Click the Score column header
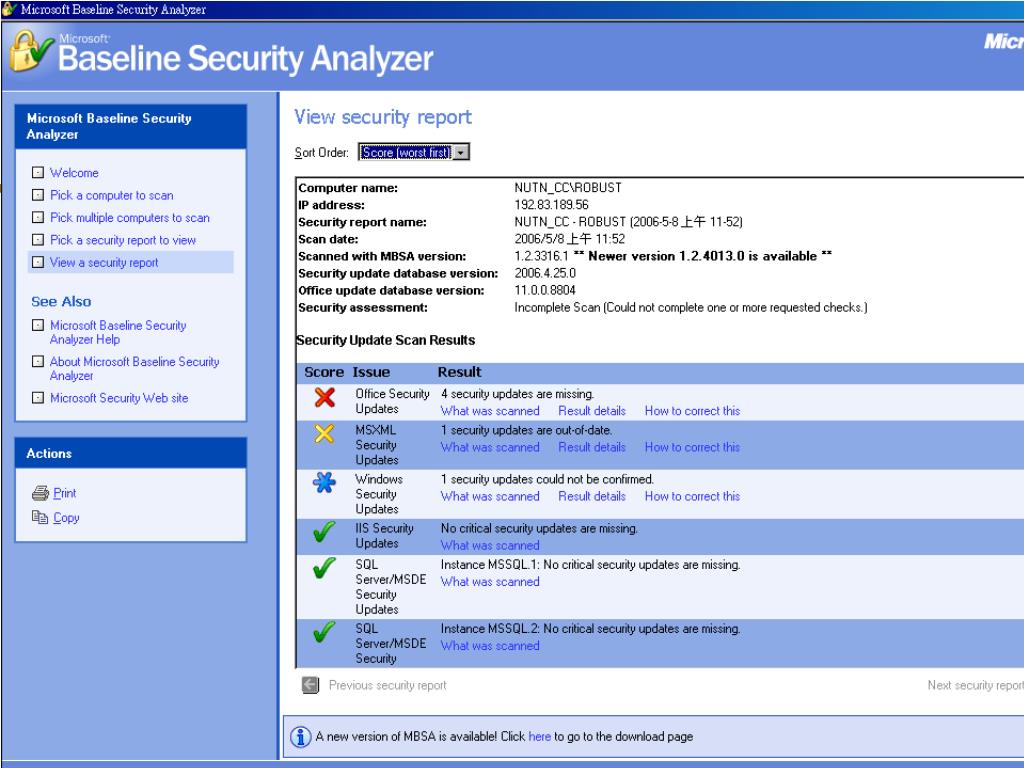The width and height of the screenshot is (1024, 768). pos(324,372)
